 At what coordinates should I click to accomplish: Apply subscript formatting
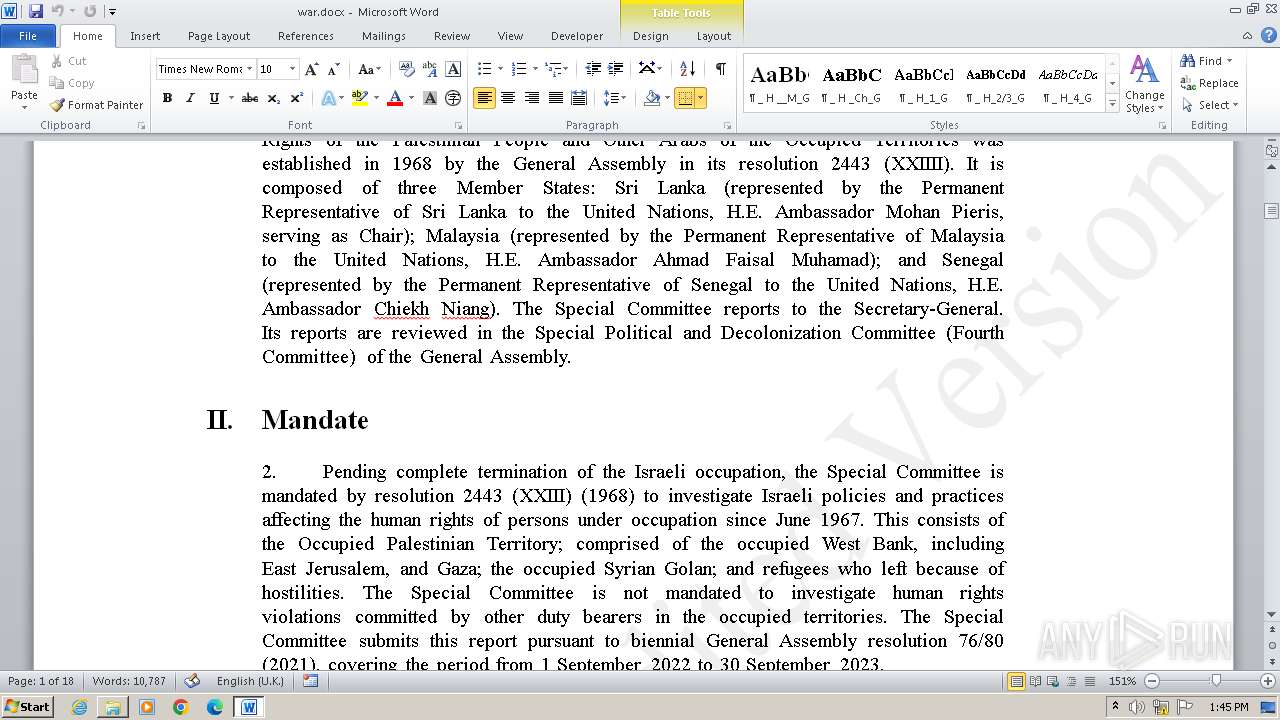[x=274, y=98]
